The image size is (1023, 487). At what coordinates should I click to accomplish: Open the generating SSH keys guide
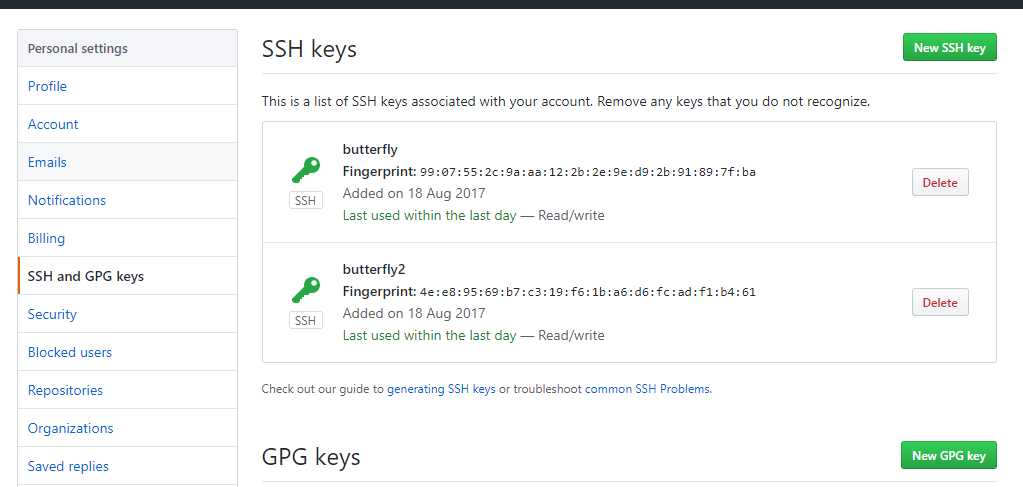click(441, 389)
